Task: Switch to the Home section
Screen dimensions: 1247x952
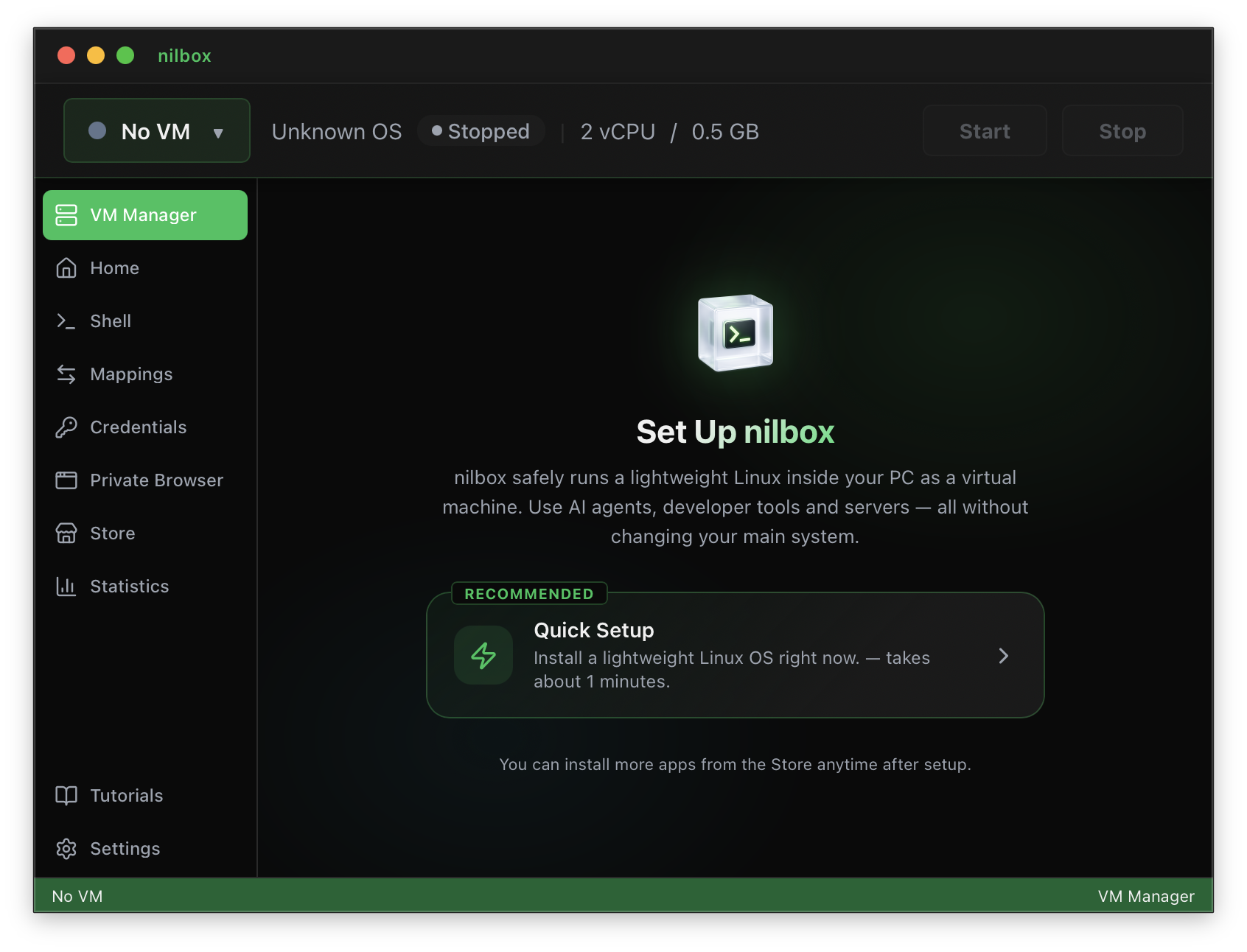Action: pos(115,267)
